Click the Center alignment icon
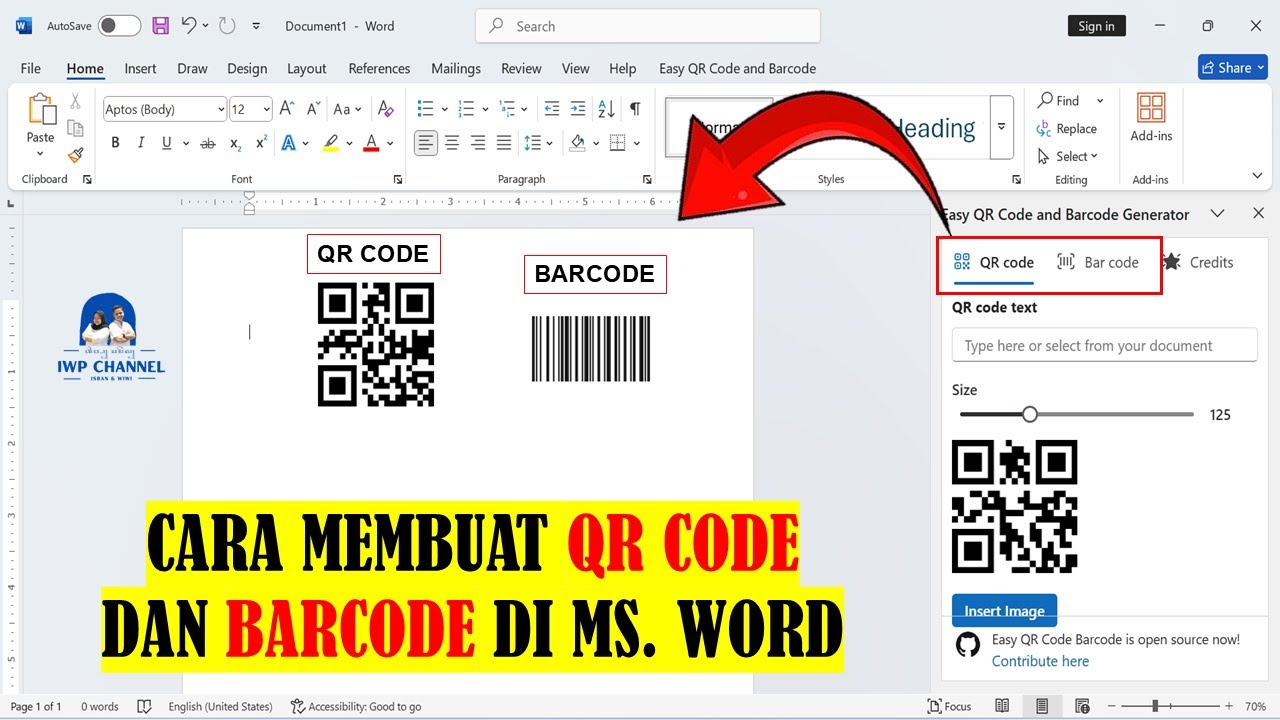Screen dimensions: 1280x720 tap(452, 143)
